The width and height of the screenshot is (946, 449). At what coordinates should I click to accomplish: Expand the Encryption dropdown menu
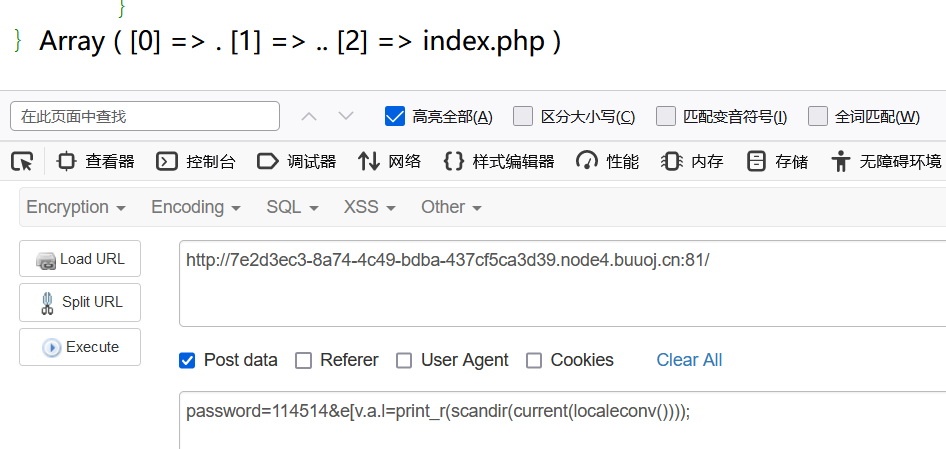(x=76, y=207)
